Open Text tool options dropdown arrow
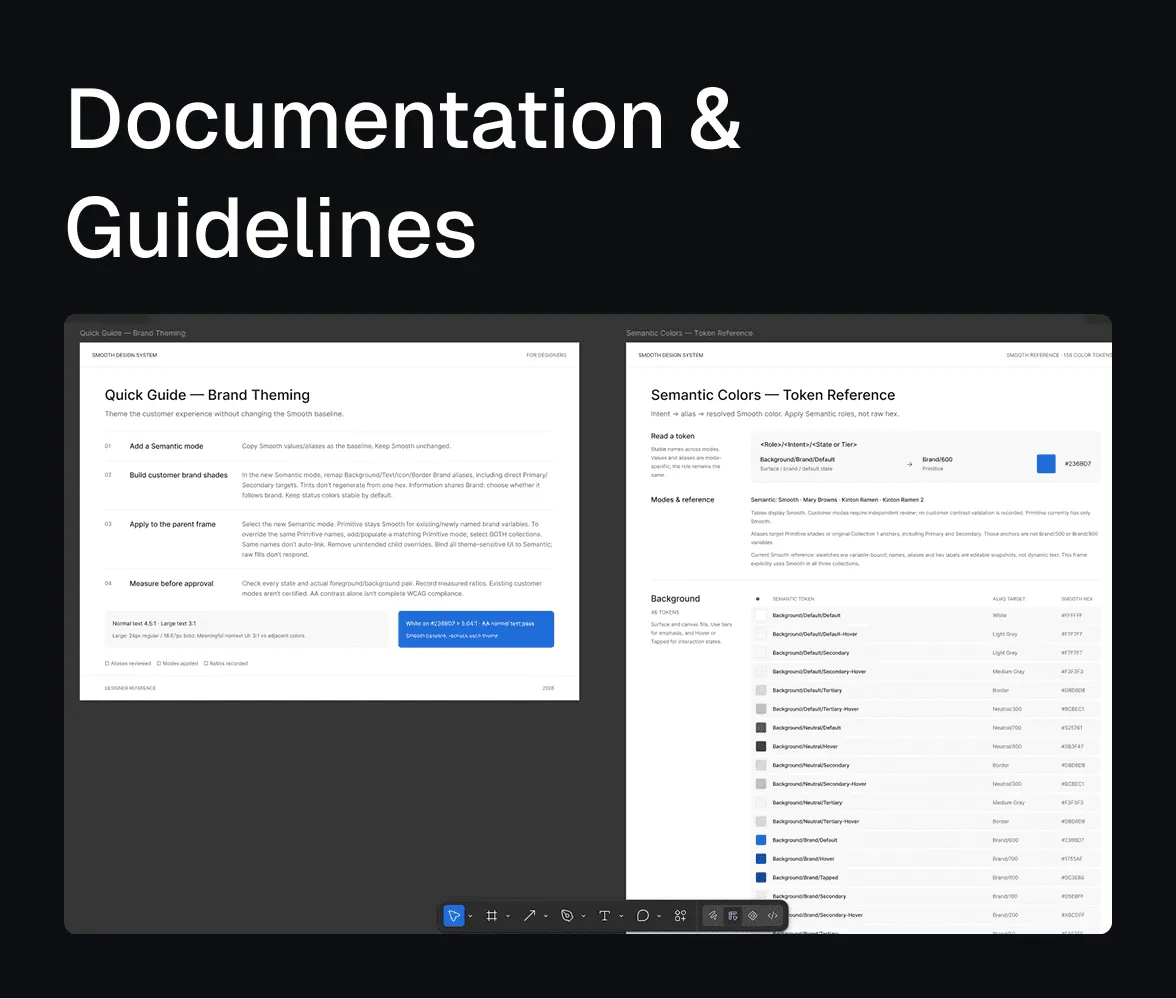Screen dimensions: 1176x999 coord(621,916)
